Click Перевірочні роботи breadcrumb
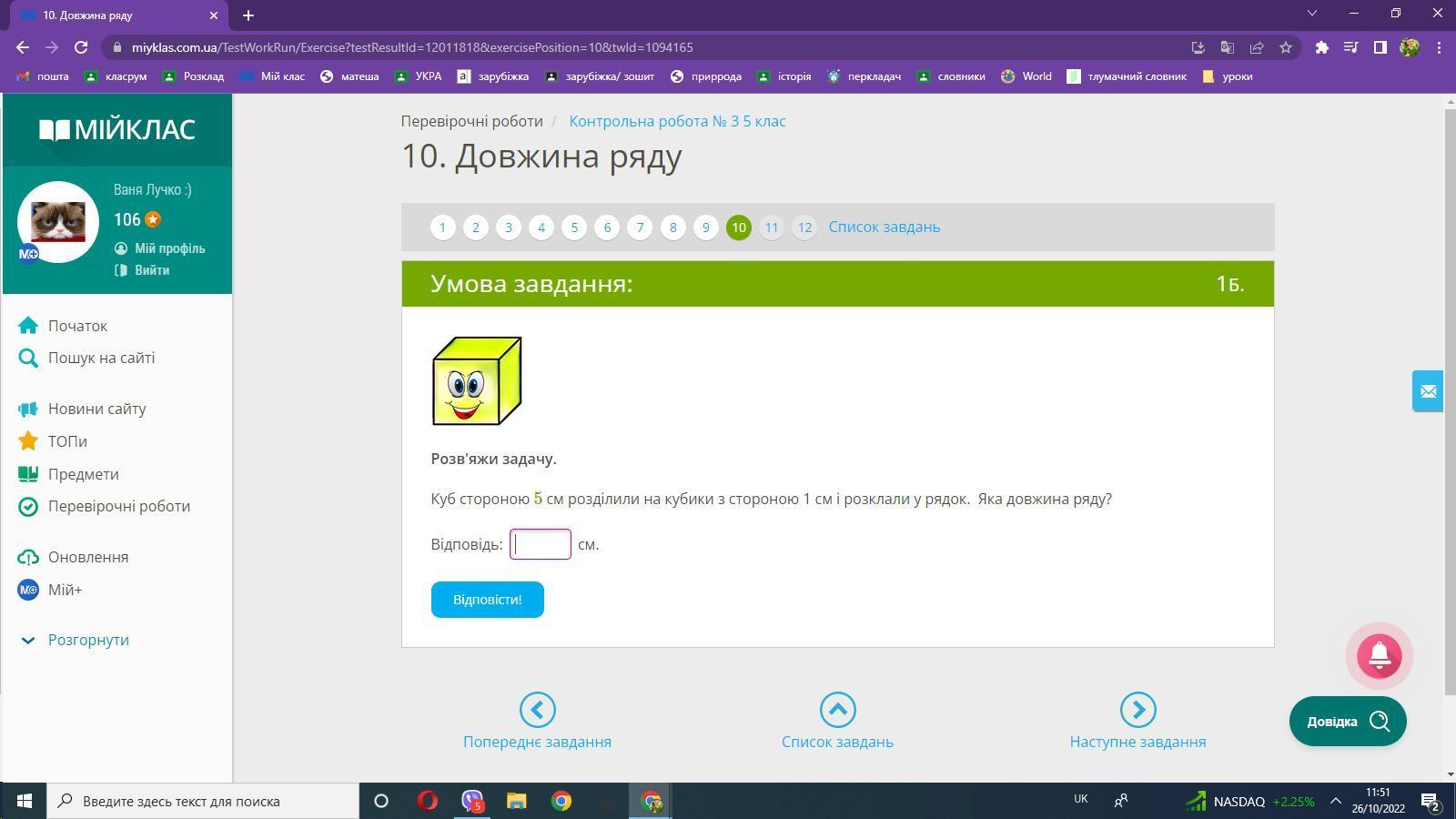The width and height of the screenshot is (1456, 819). 472,121
